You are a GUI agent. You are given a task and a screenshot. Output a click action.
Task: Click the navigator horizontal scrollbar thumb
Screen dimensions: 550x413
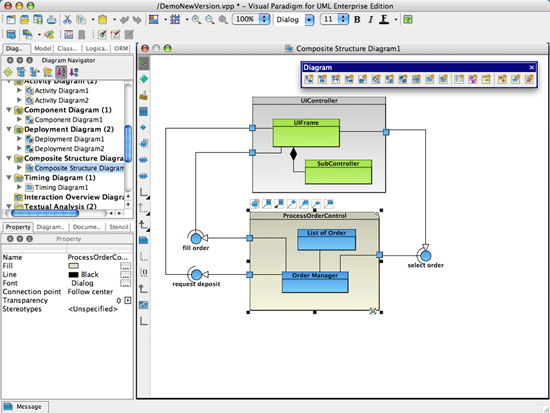[x=45, y=213]
